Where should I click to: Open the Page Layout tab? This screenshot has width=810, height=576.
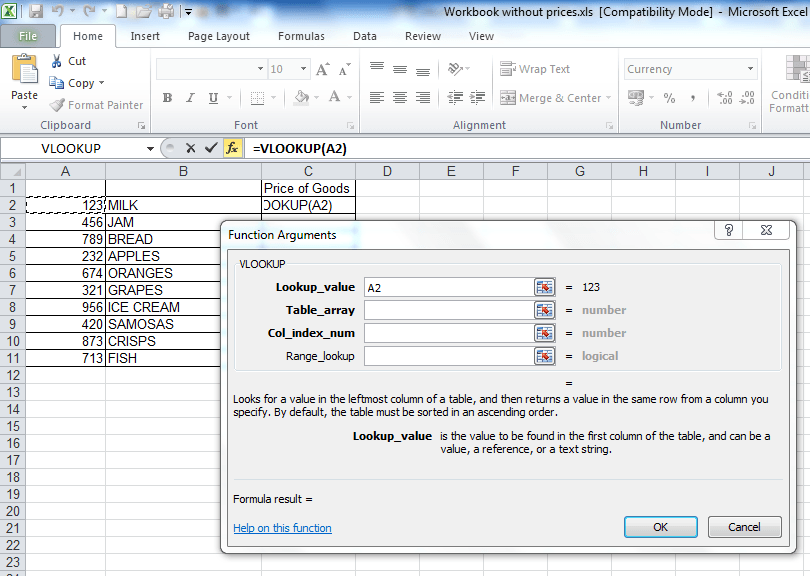tap(219, 36)
